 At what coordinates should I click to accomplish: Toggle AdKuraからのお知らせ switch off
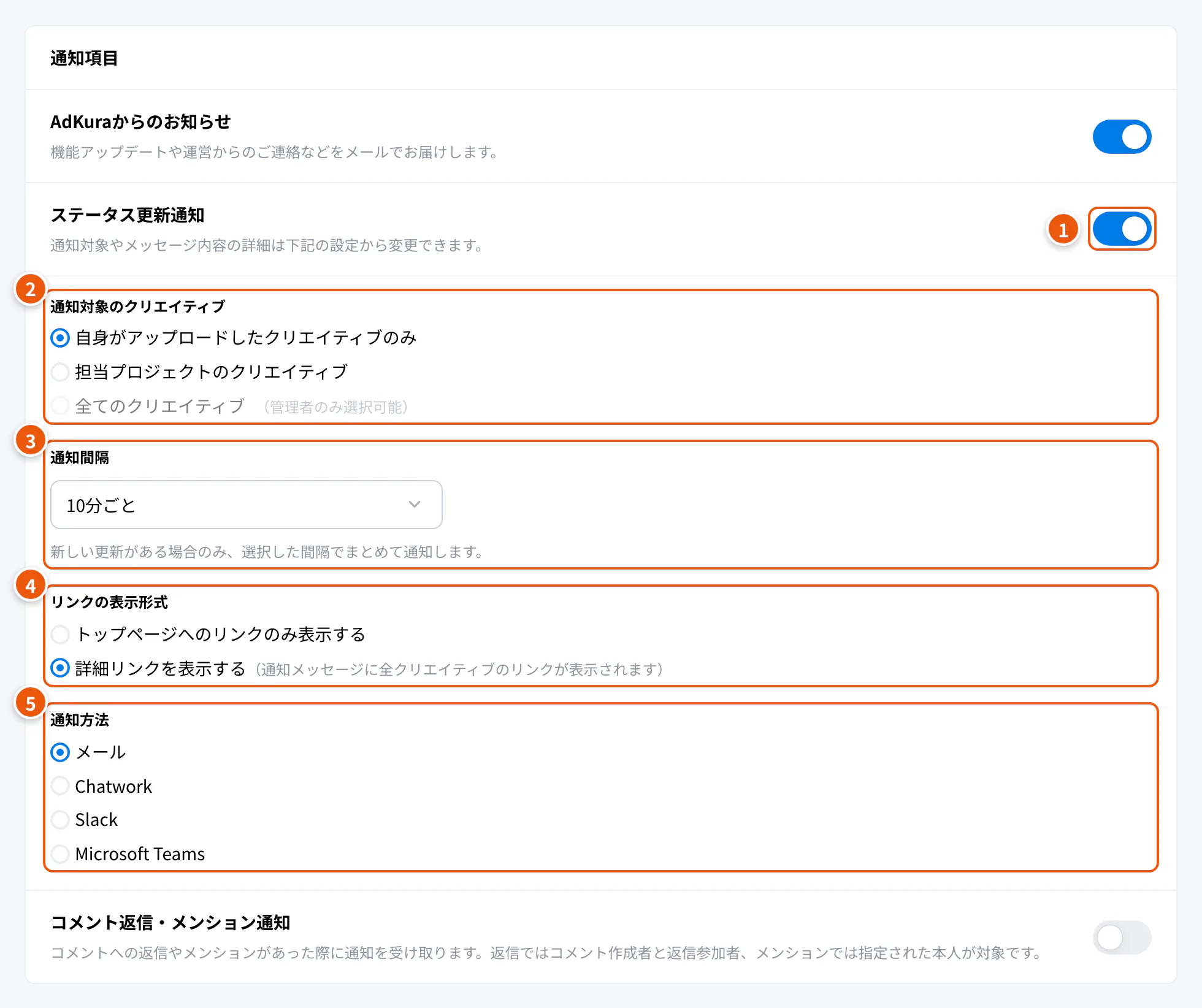(x=1122, y=137)
